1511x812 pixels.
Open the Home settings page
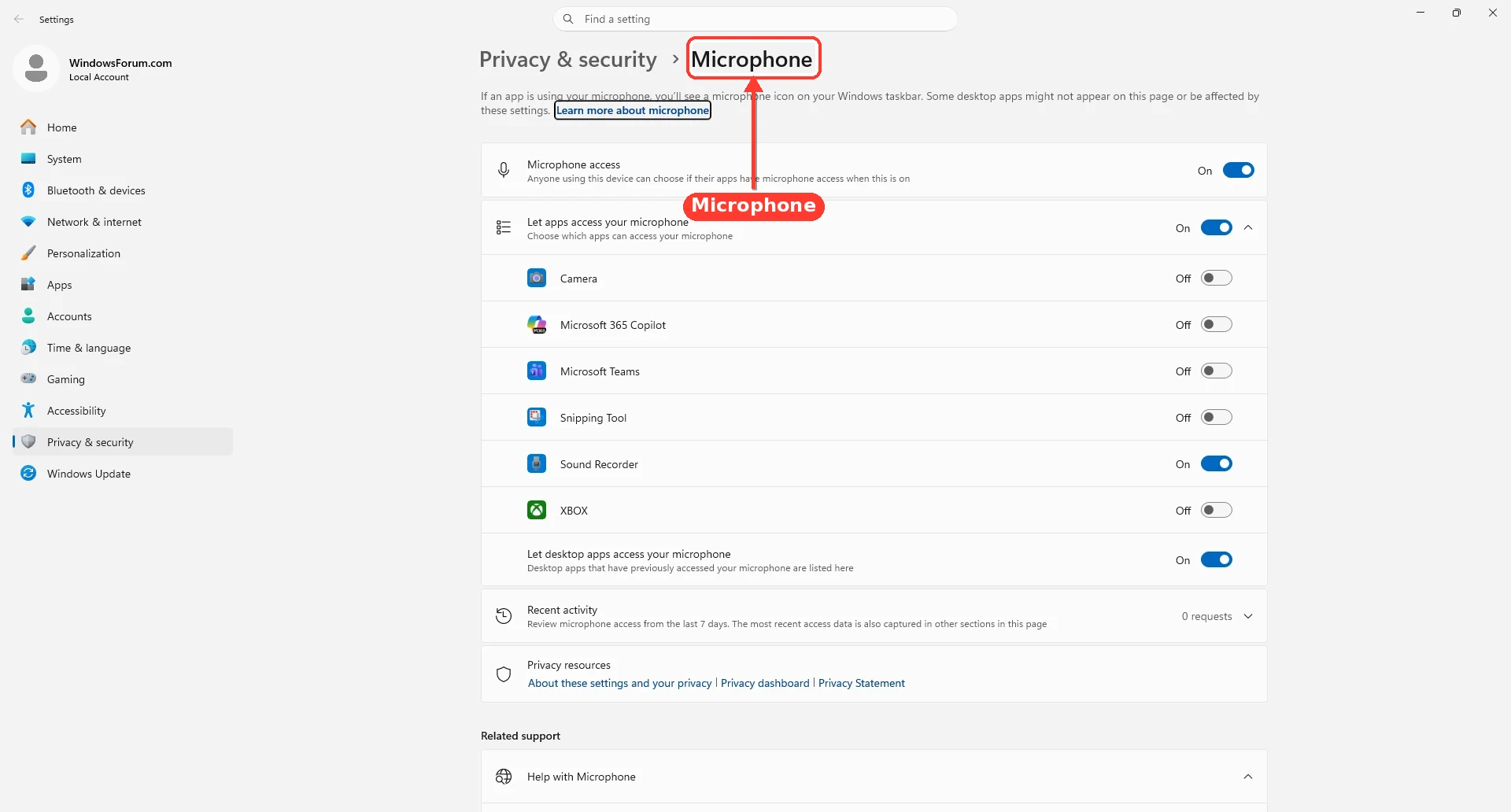tap(123, 127)
